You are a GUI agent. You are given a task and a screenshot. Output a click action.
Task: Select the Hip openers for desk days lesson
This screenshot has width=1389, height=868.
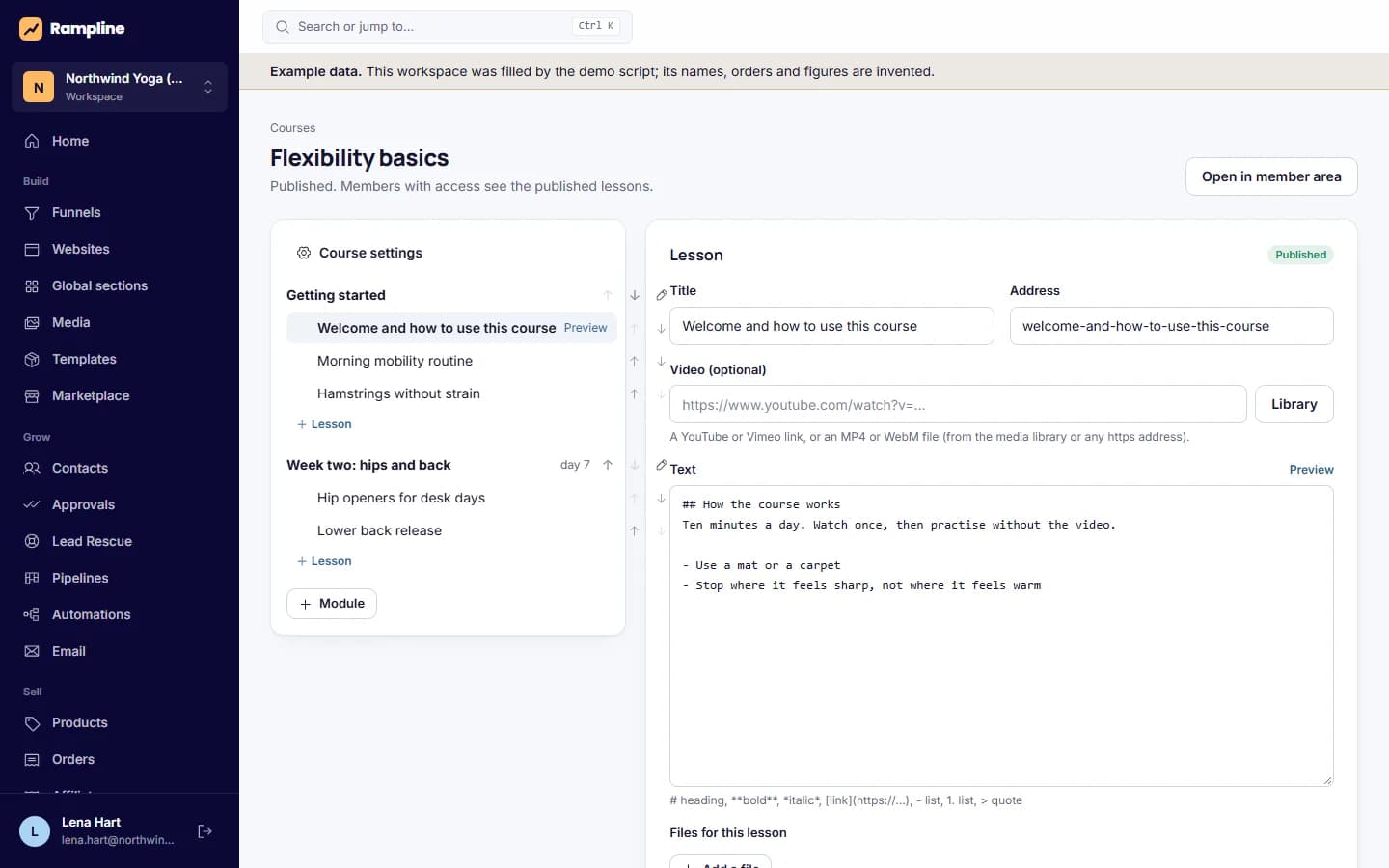click(x=401, y=498)
